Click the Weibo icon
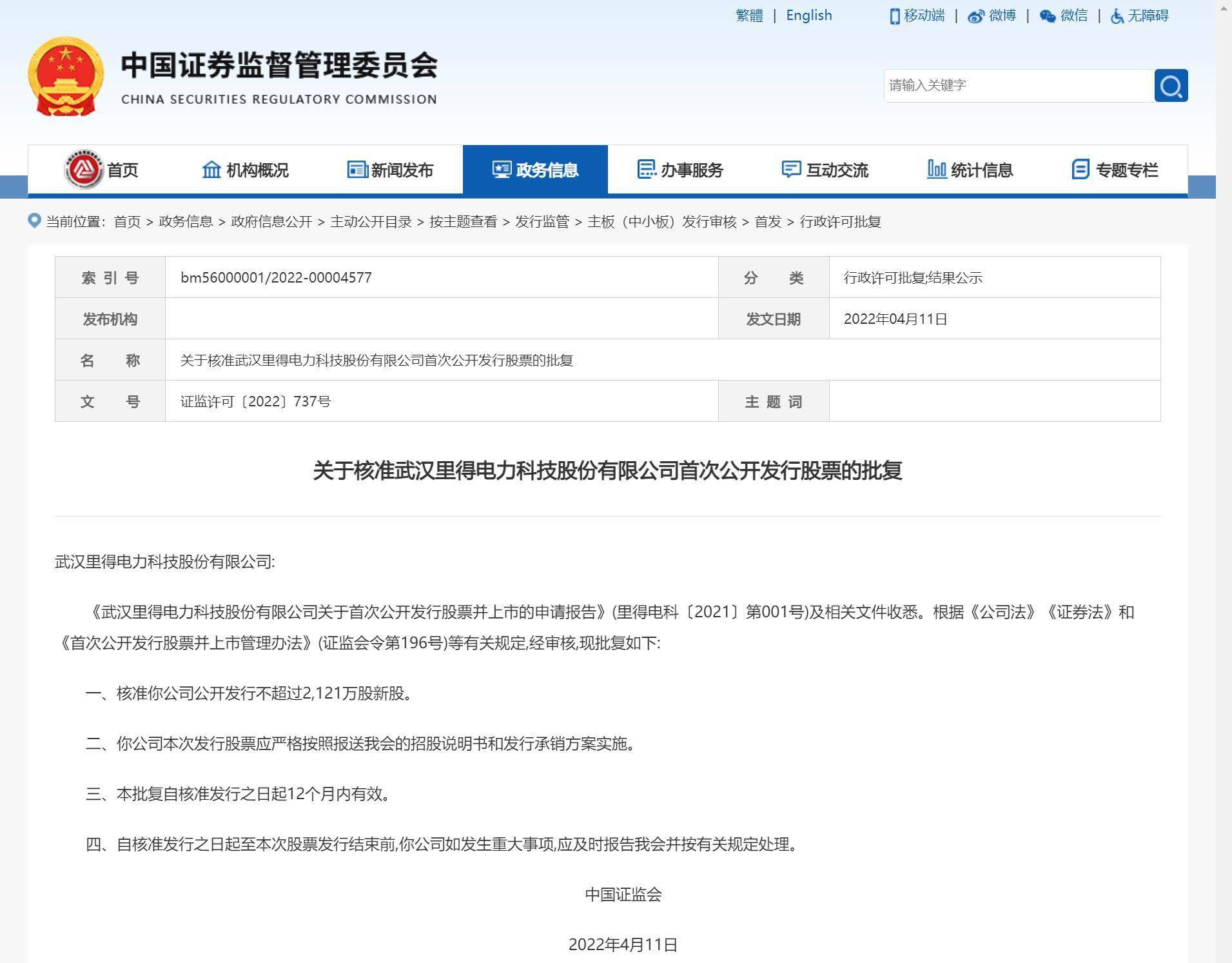 point(976,16)
